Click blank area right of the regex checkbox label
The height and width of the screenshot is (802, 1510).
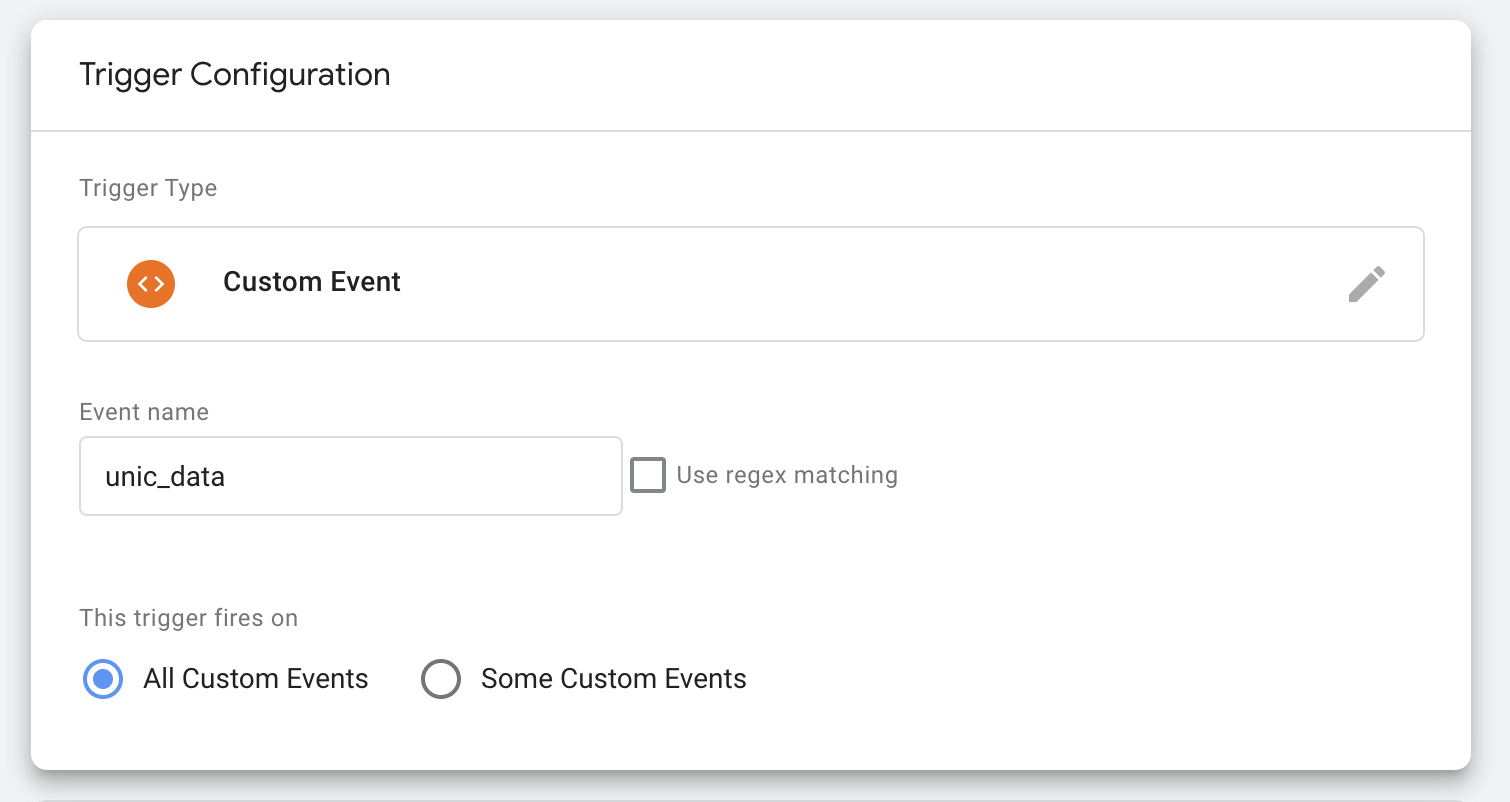click(1150, 475)
